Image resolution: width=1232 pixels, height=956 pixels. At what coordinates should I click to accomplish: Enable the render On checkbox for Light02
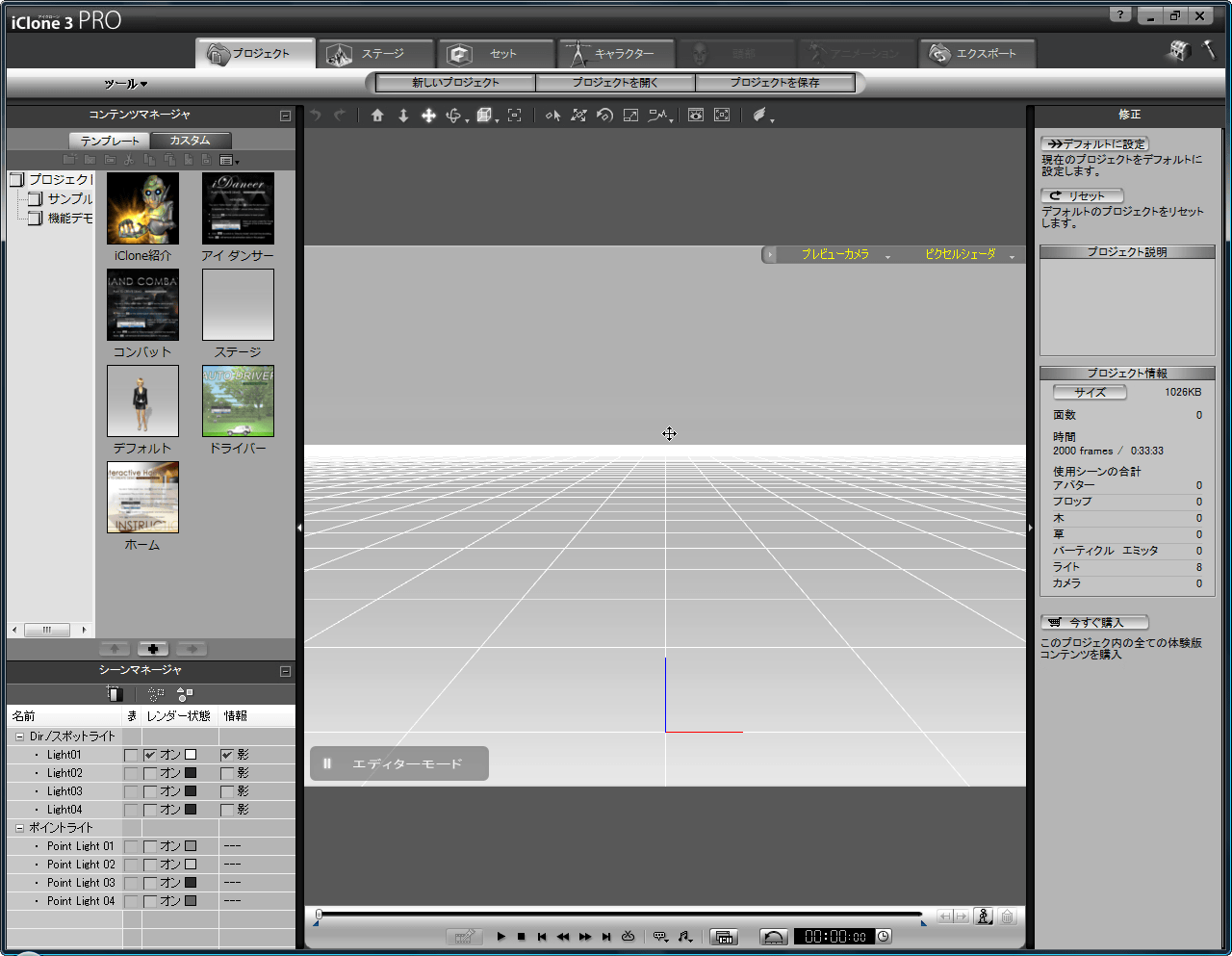pyautogui.click(x=150, y=773)
